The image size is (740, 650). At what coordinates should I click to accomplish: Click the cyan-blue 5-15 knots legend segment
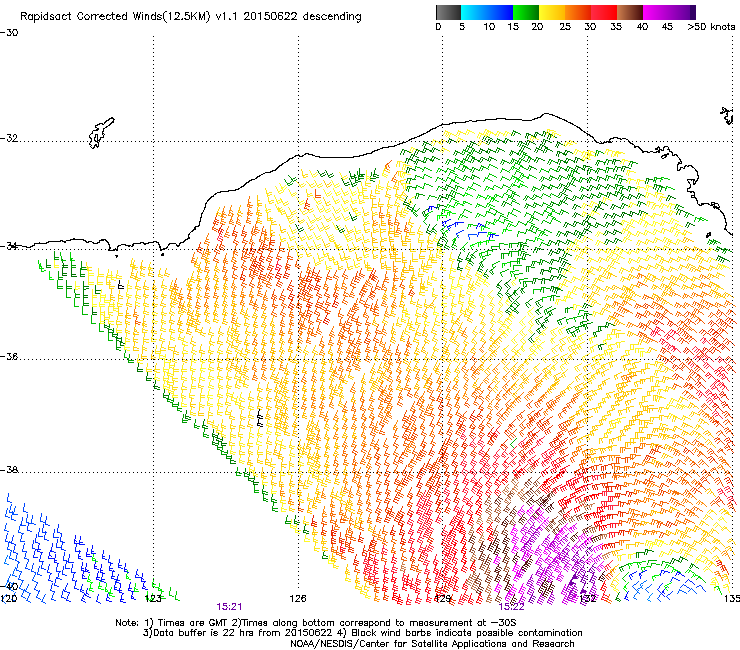click(x=487, y=12)
